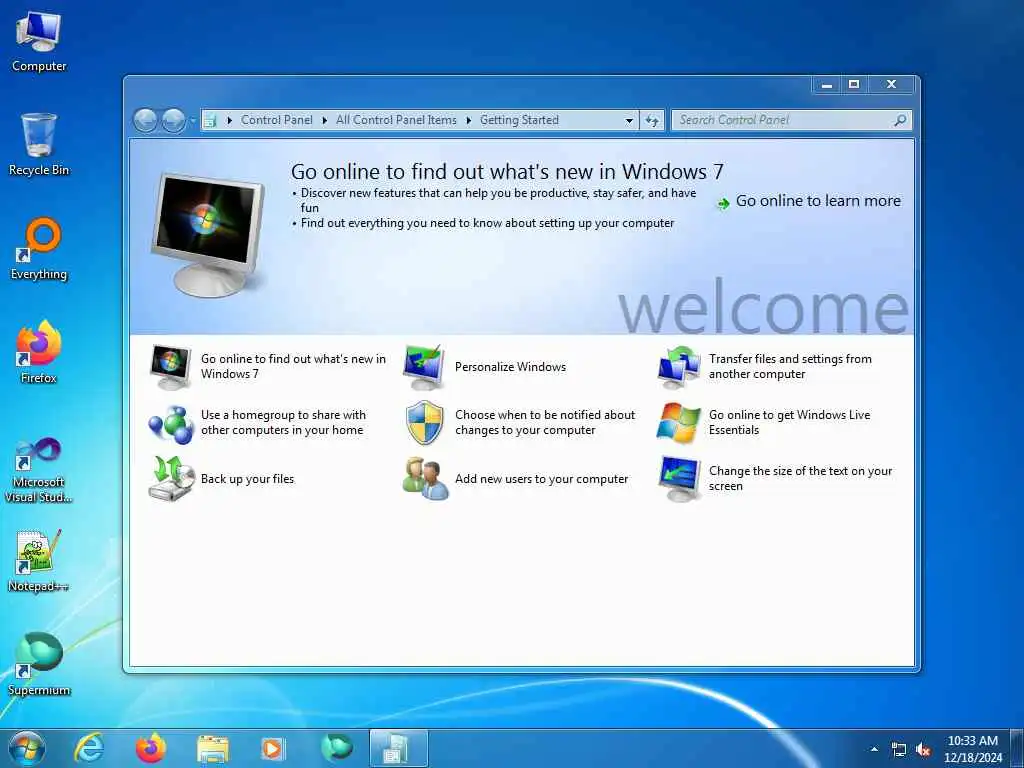Expand the arrow after Control Panel breadcrumb
The image size is (1024, 768).
click(325, 120)
